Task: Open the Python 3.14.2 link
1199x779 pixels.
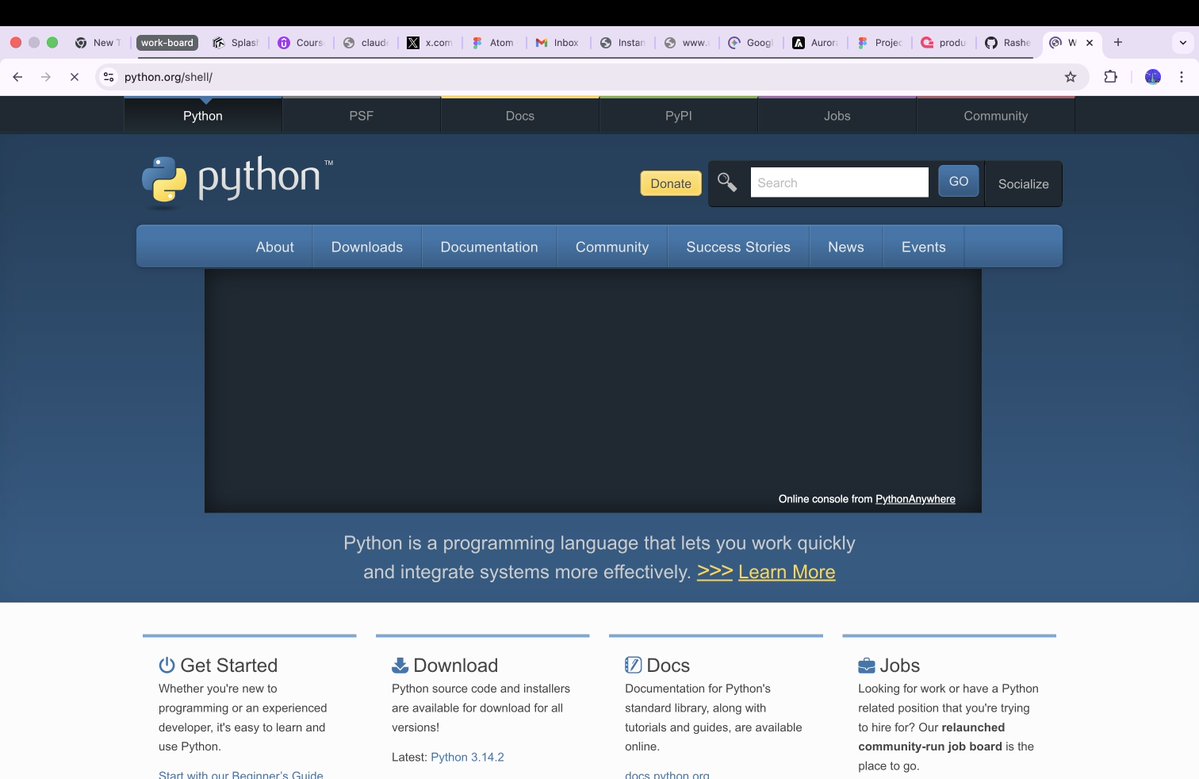Action: 467,757
